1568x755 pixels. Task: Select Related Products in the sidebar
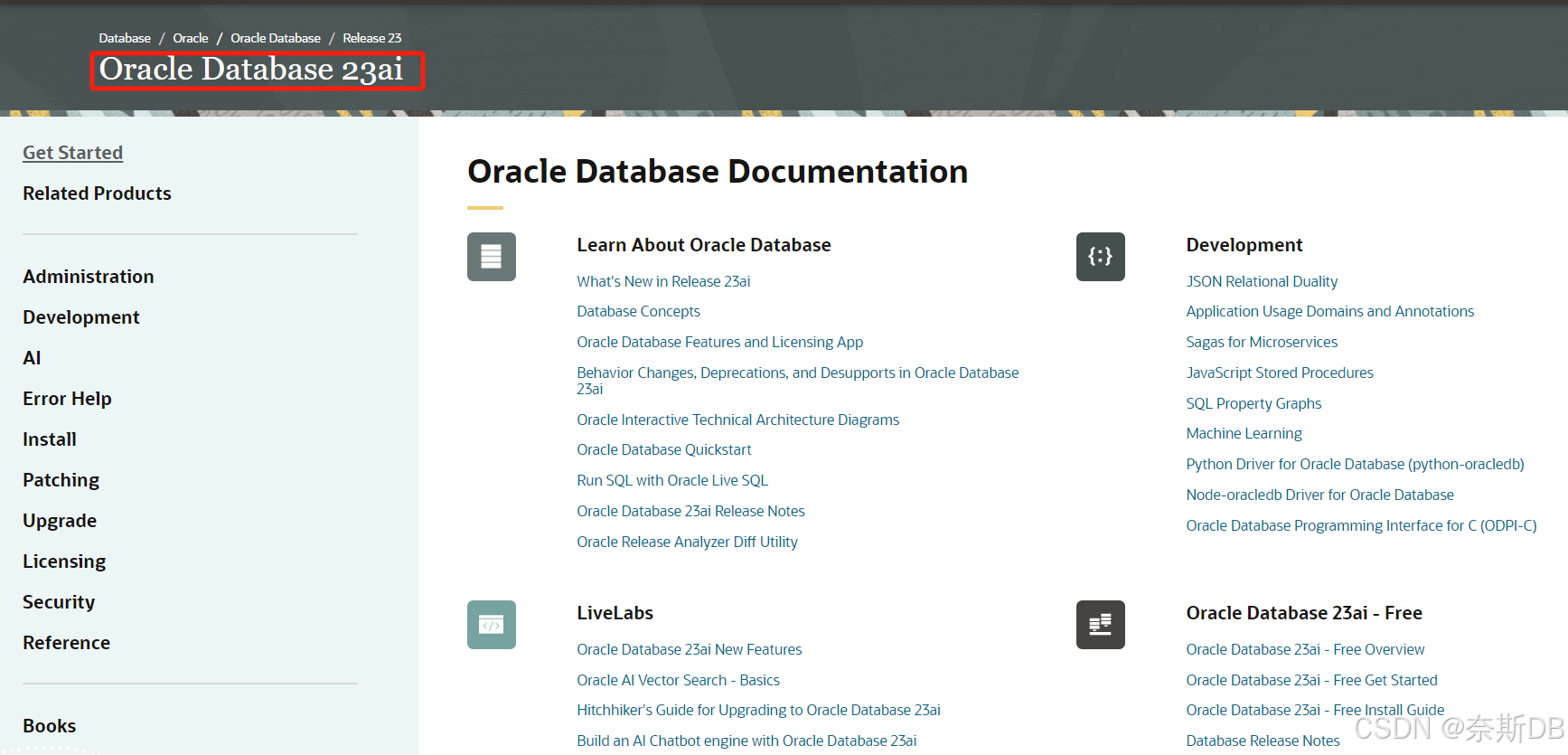pyautogui.click(x=97, y=193)
